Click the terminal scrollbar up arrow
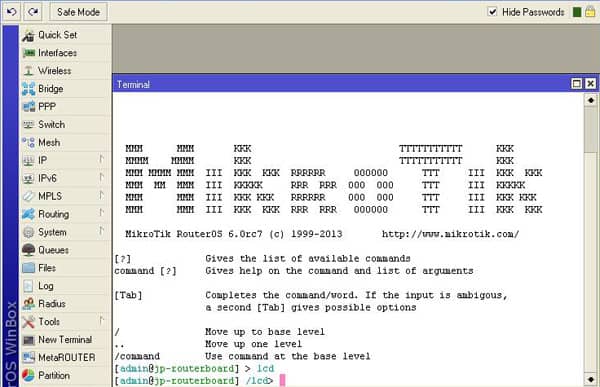The image size is (600, 387). (x=591, y=100)
